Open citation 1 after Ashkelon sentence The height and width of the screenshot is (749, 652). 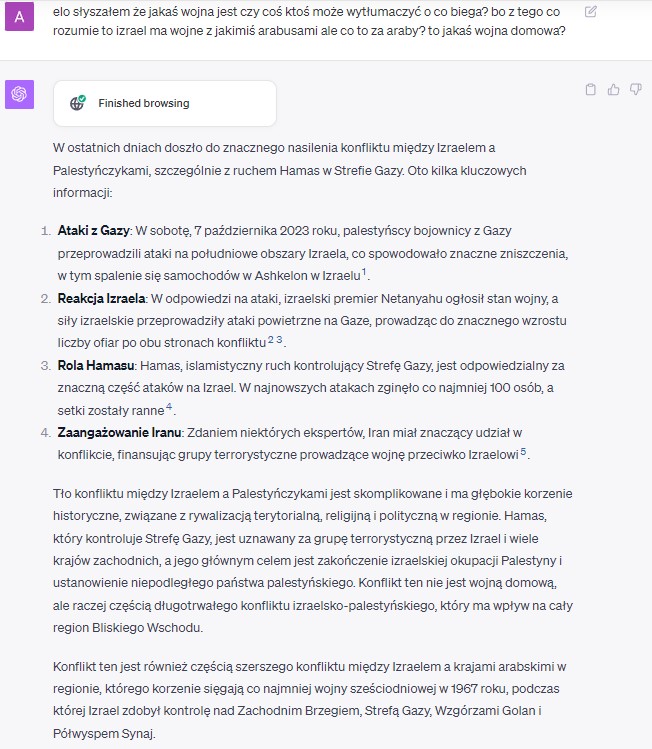click(364, 272)
